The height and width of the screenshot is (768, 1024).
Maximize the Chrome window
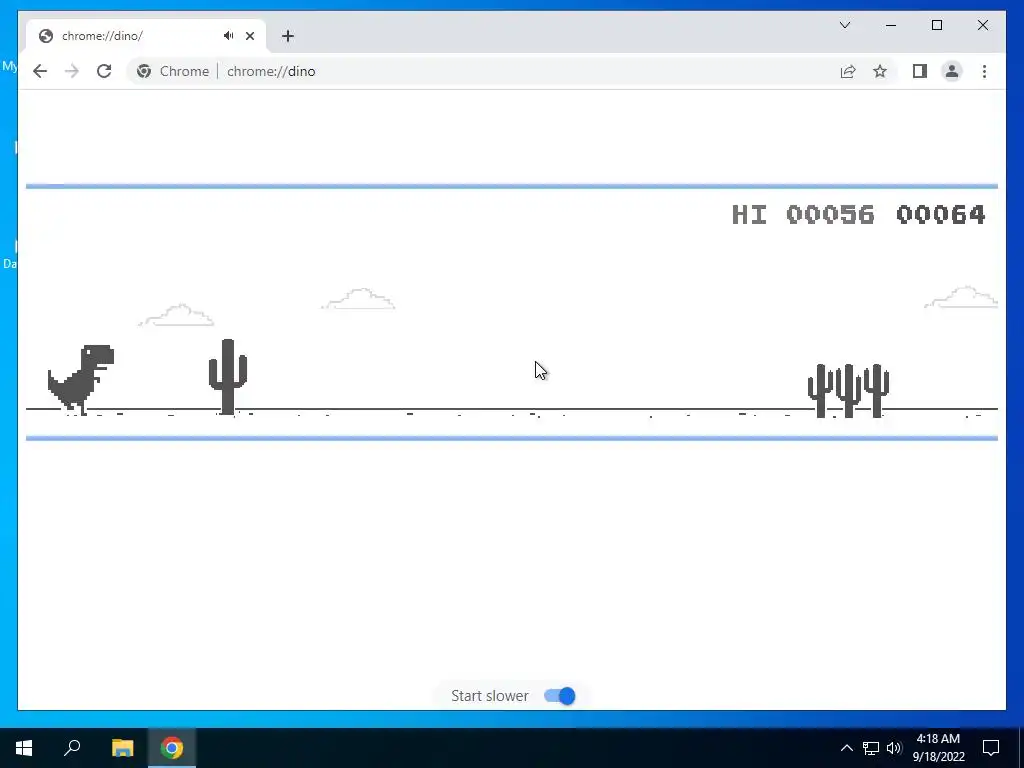pos(936,25)
